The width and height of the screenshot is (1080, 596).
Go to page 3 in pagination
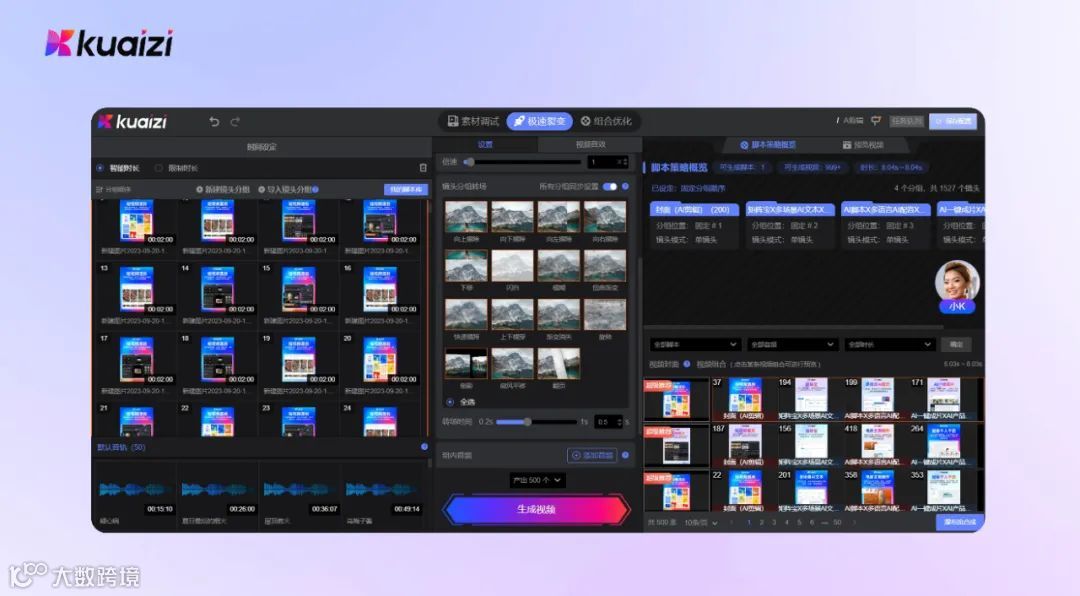pyautogui.click(x=773, y=523)
